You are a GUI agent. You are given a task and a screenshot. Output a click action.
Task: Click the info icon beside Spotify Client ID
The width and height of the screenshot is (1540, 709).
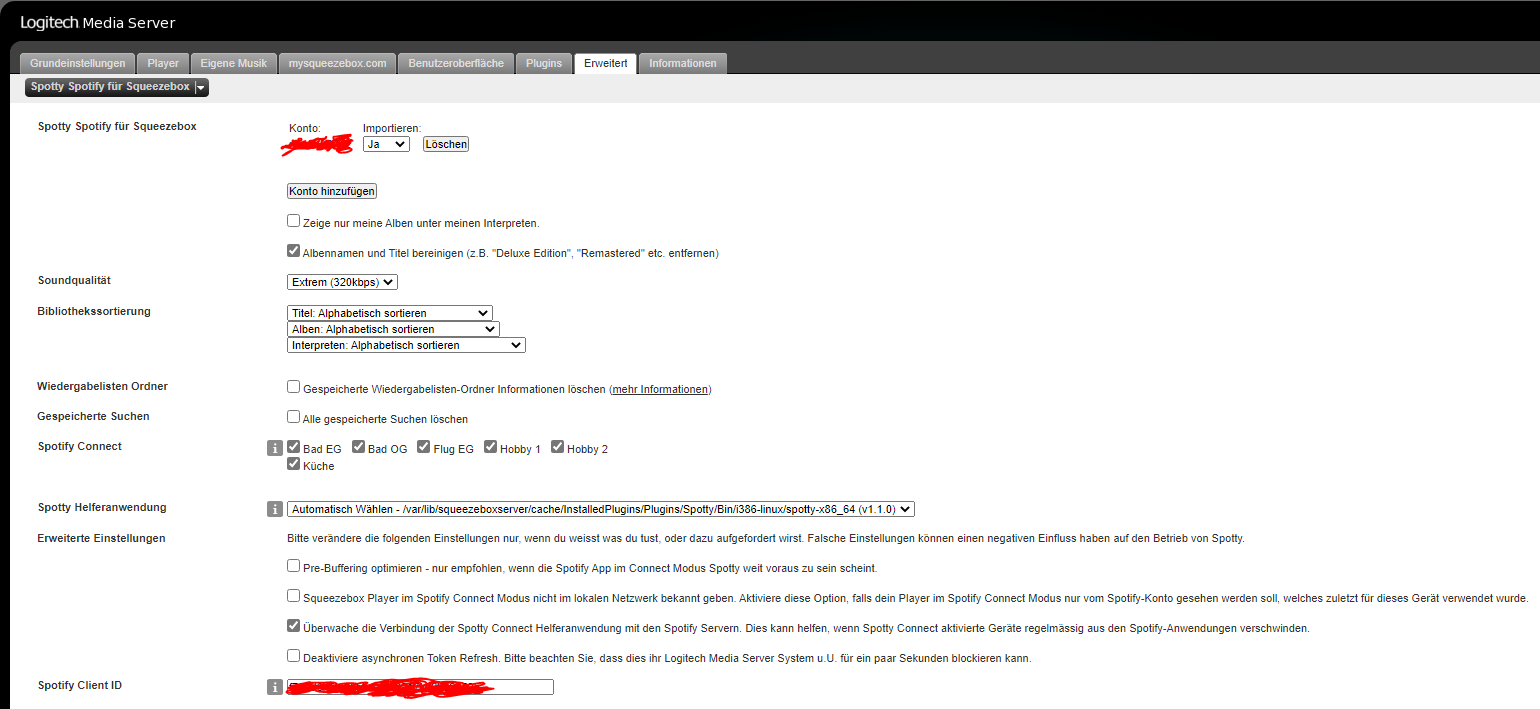[x=275, y=687]
